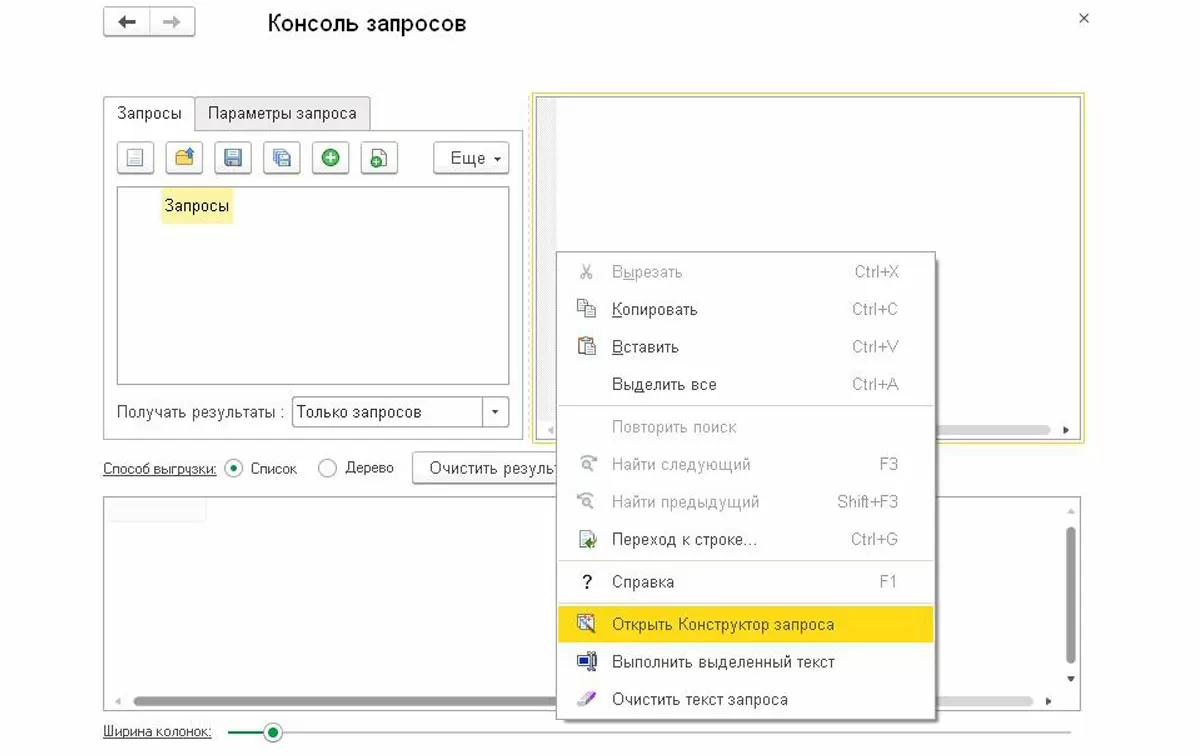Choose Найти предыдущий menu entry
This screenshot has height=755, width=1200.
pyautogui.click(x=745, y=502)
